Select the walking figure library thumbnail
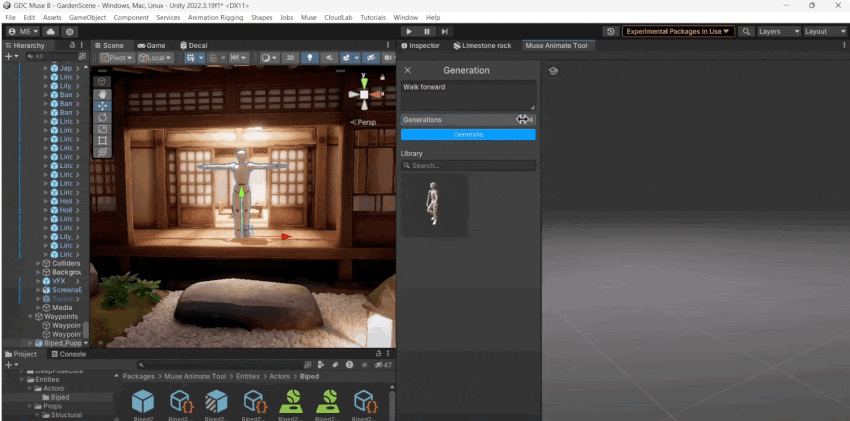The width and height of the screenshot is (850, 421). pos(435,205)
